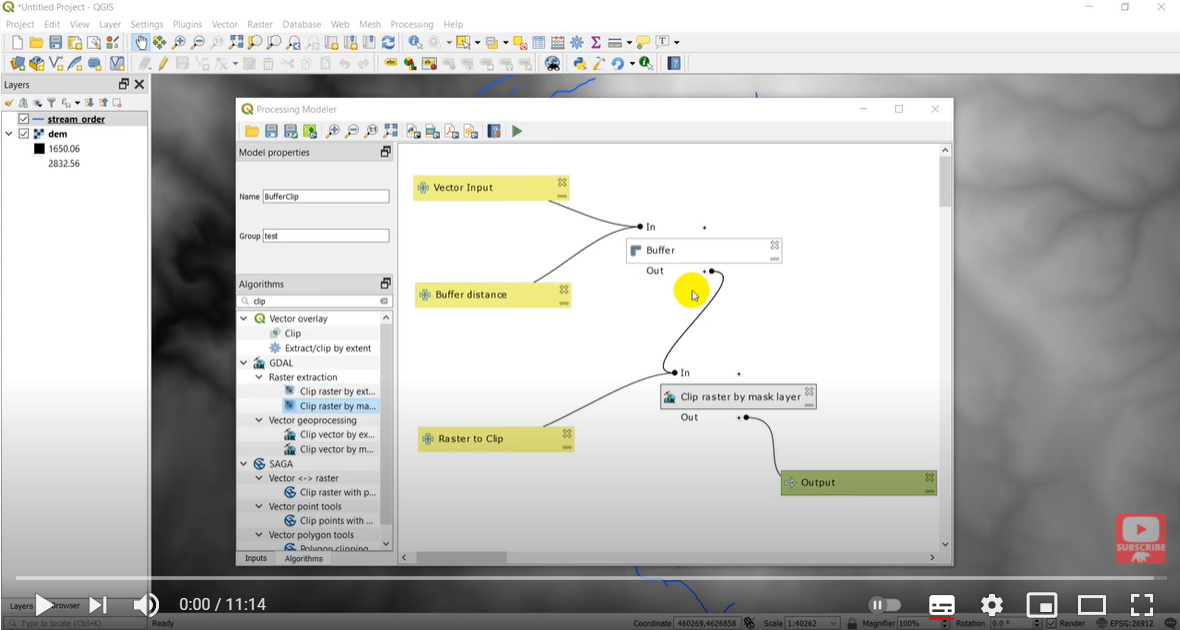Open the Export as Python script icon
Screen dimensions: 1180x630
click(414, 131)
